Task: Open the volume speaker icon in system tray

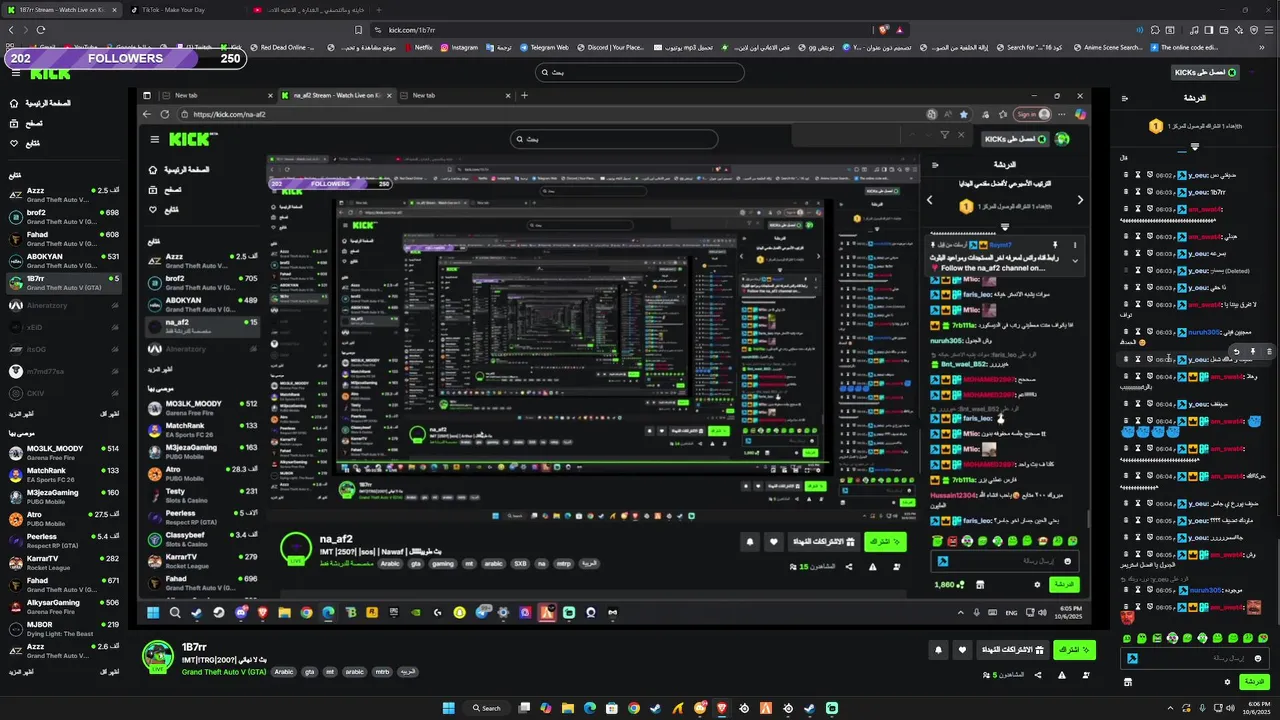Action: pyautogui.click(x=1230, y=708)
